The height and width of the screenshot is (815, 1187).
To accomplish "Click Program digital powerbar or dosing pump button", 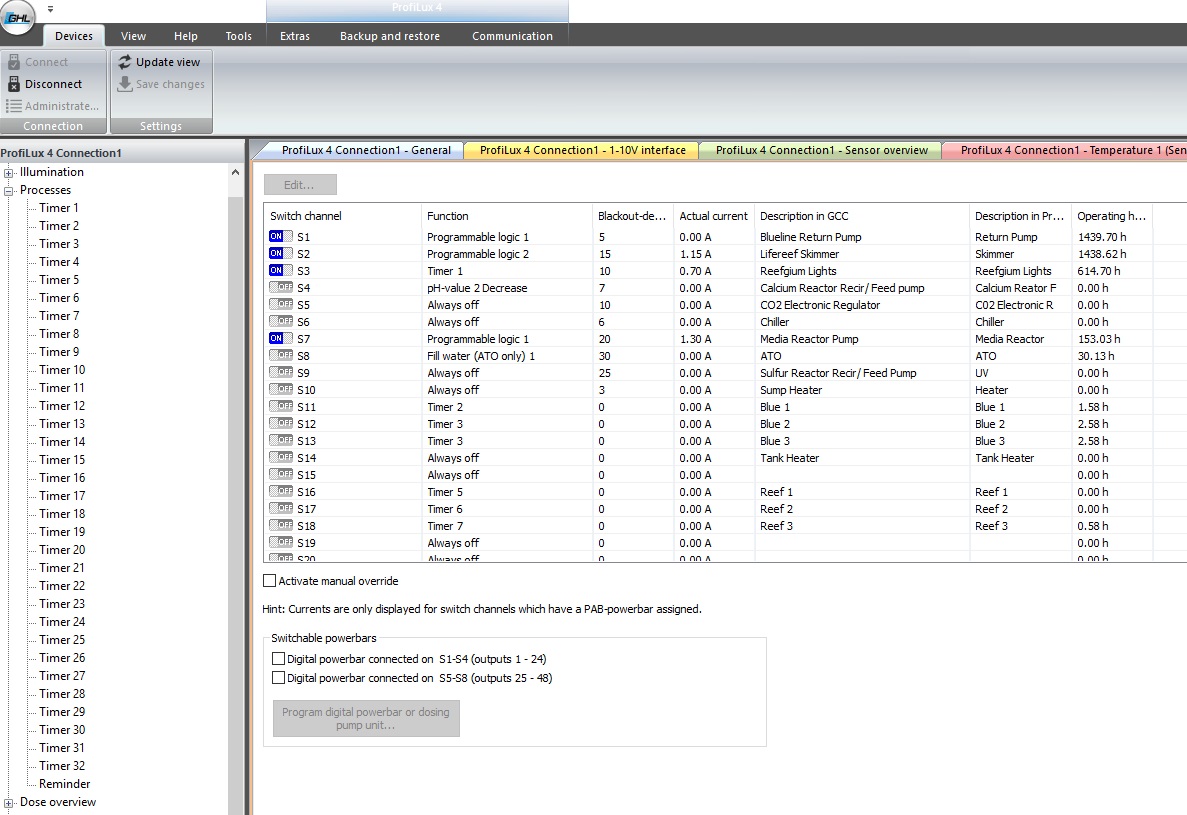I will coord(366,718).
